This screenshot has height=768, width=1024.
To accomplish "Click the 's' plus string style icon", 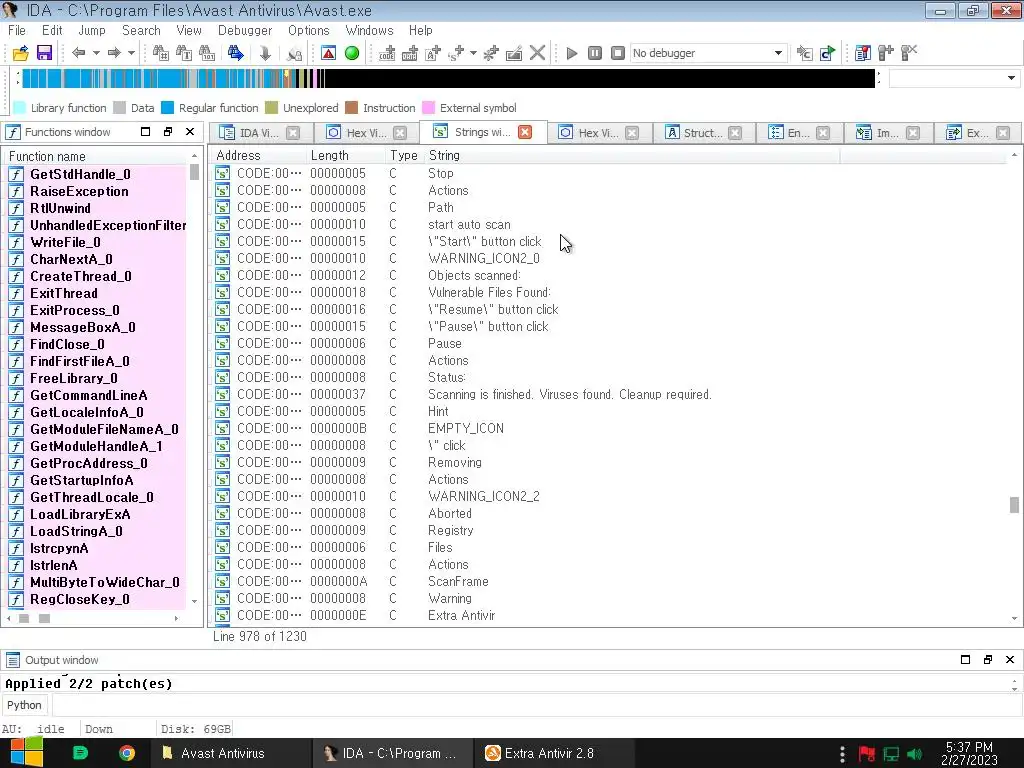I will click(456, 53).
